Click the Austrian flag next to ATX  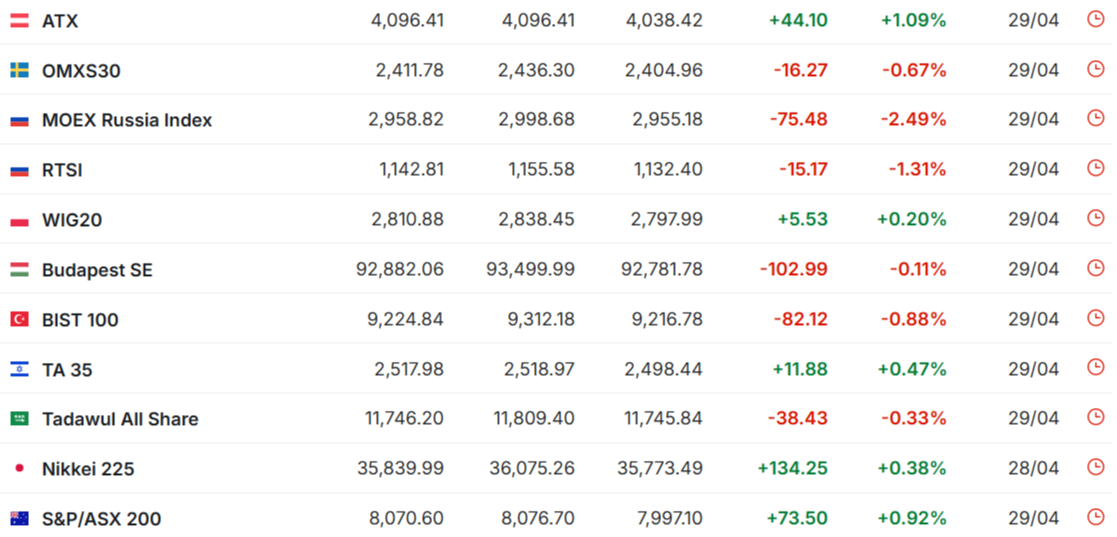tap(19, 20)
